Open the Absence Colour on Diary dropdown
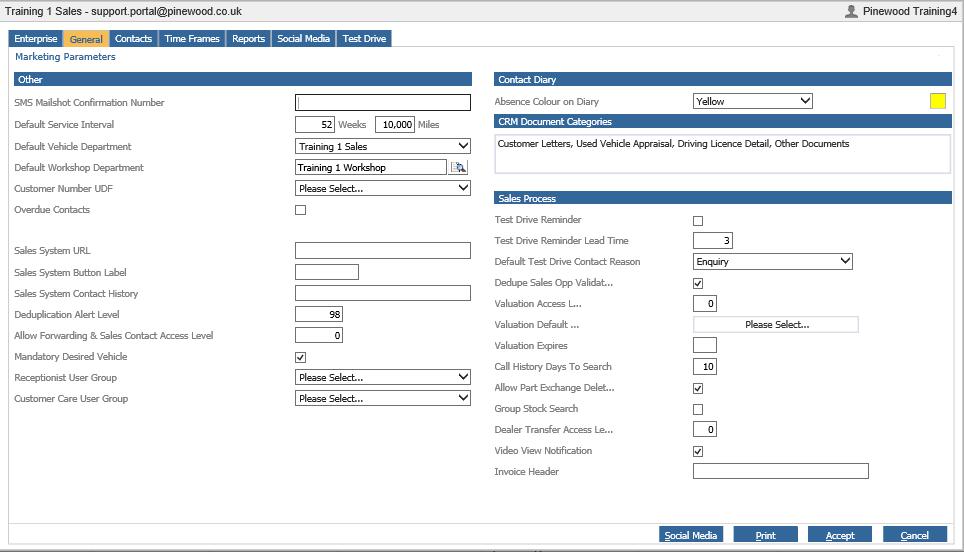Screen dimensions: 964x552 (x=753, y=101)
